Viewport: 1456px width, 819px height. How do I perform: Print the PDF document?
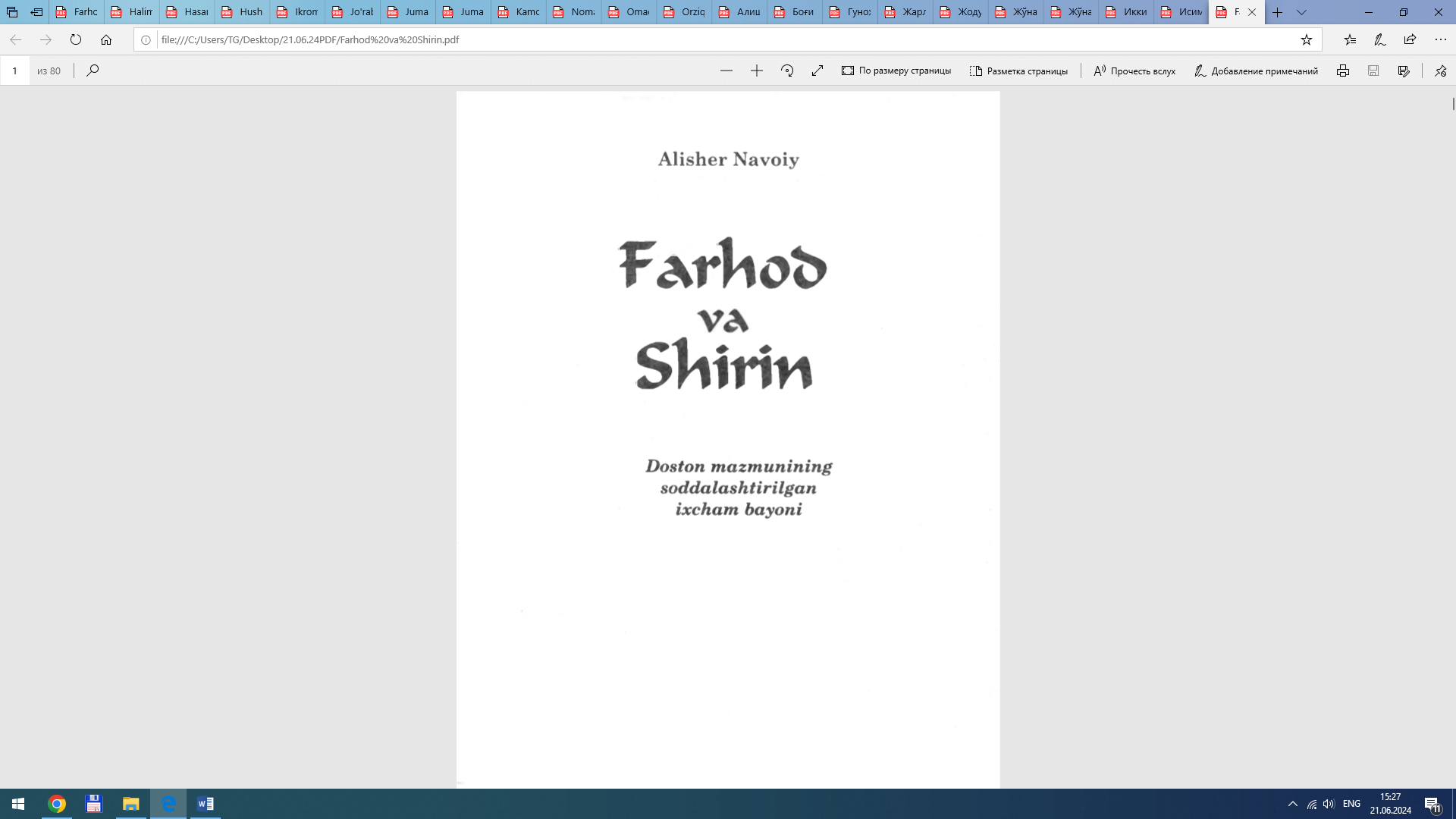pos(1343,71)
